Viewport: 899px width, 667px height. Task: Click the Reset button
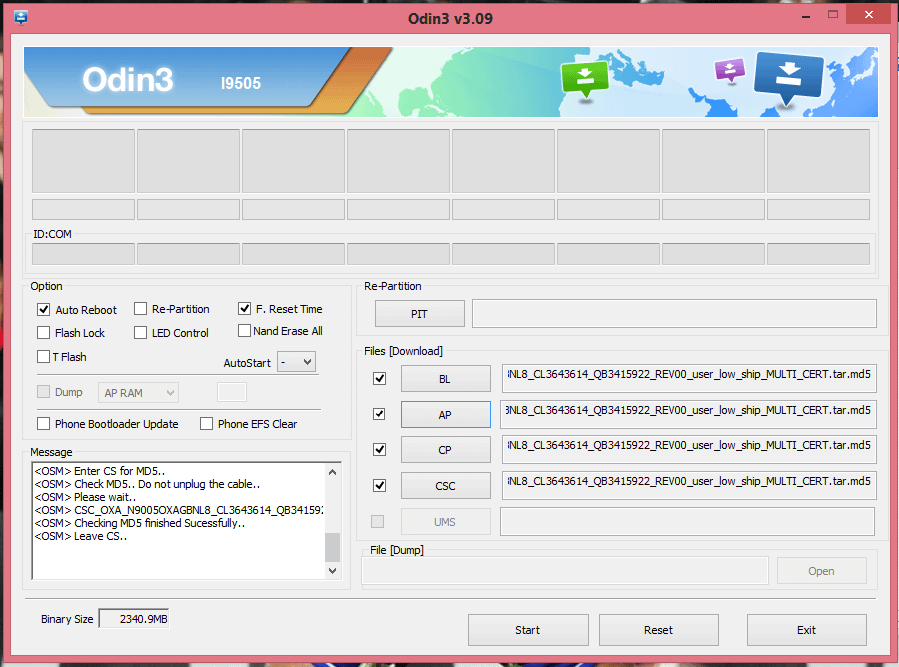click(x=658, y=630)
